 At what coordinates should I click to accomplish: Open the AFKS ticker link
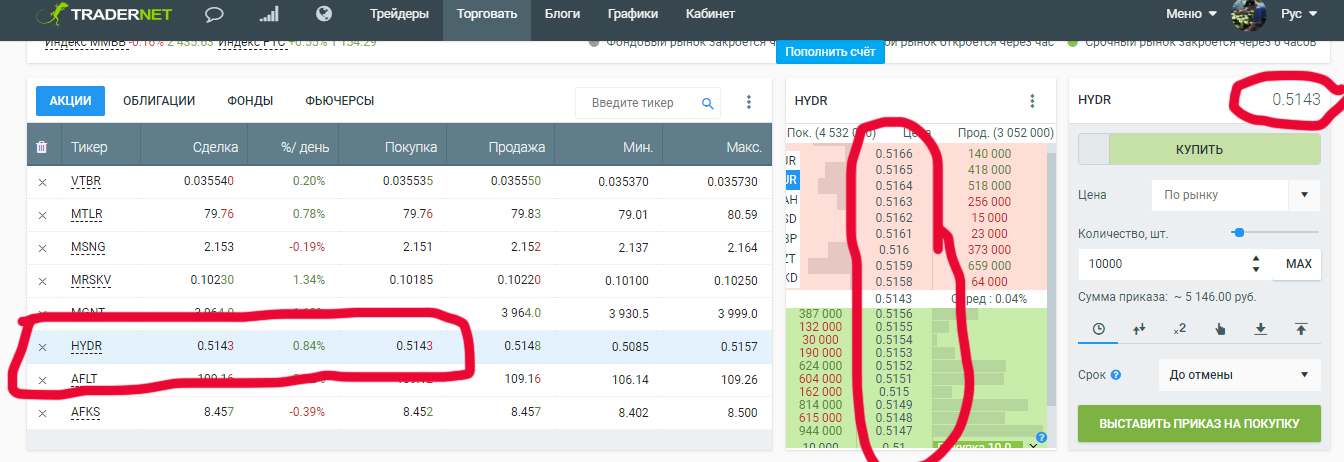pos(86,413)
